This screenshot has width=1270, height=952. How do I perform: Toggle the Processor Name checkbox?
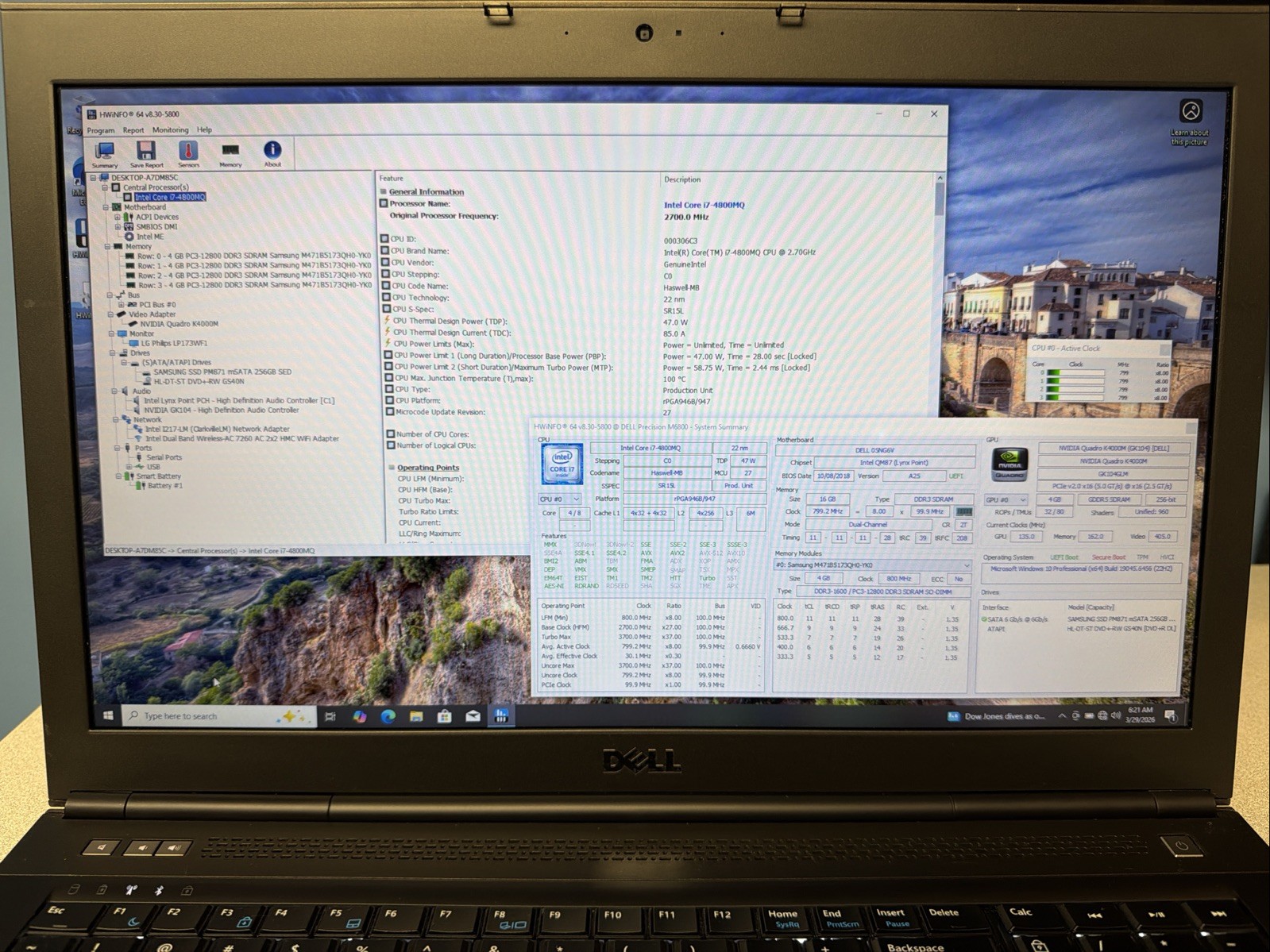(x=384, y=204)
